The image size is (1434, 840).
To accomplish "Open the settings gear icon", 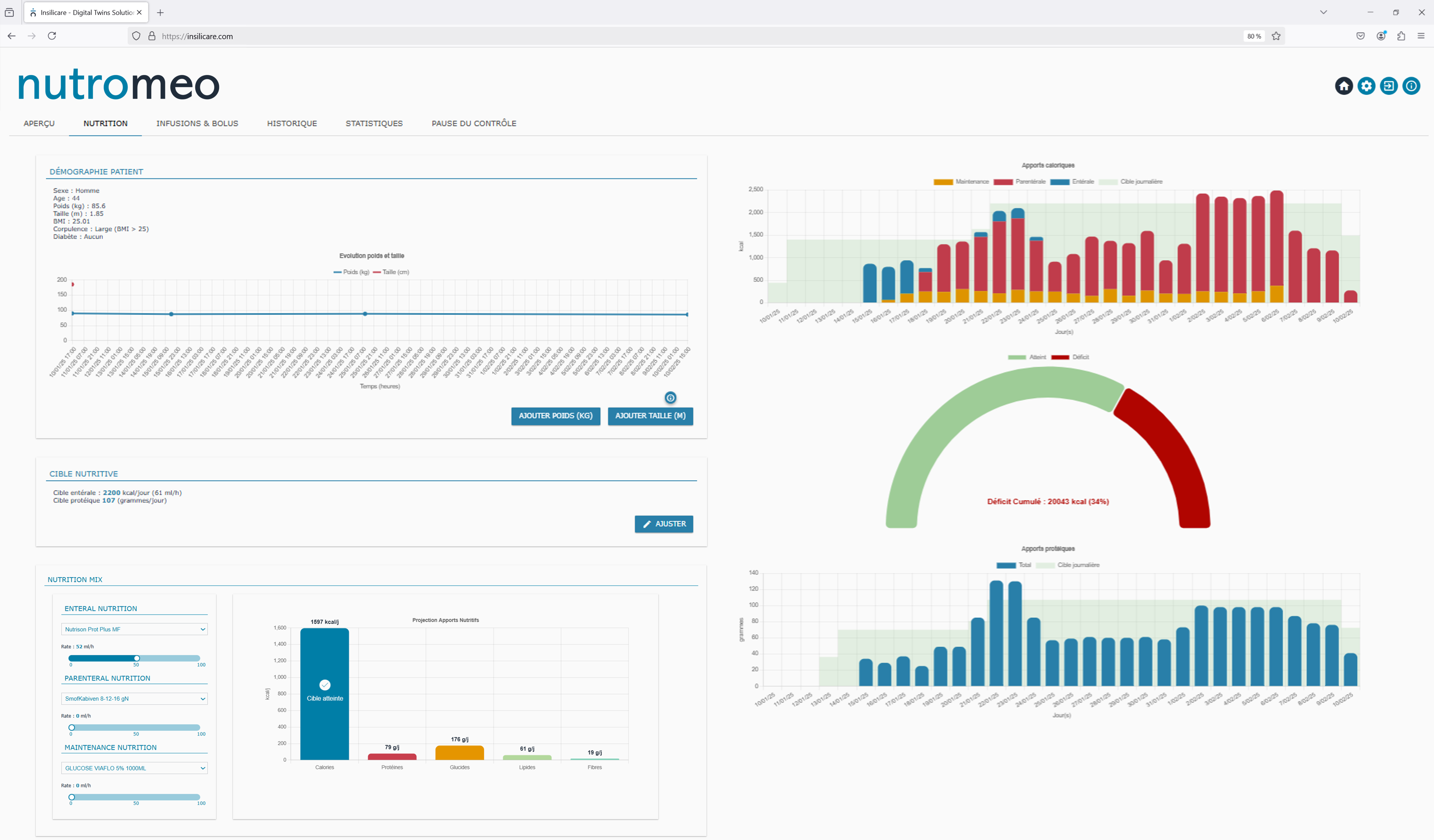I will click(x=1366, y=86).
